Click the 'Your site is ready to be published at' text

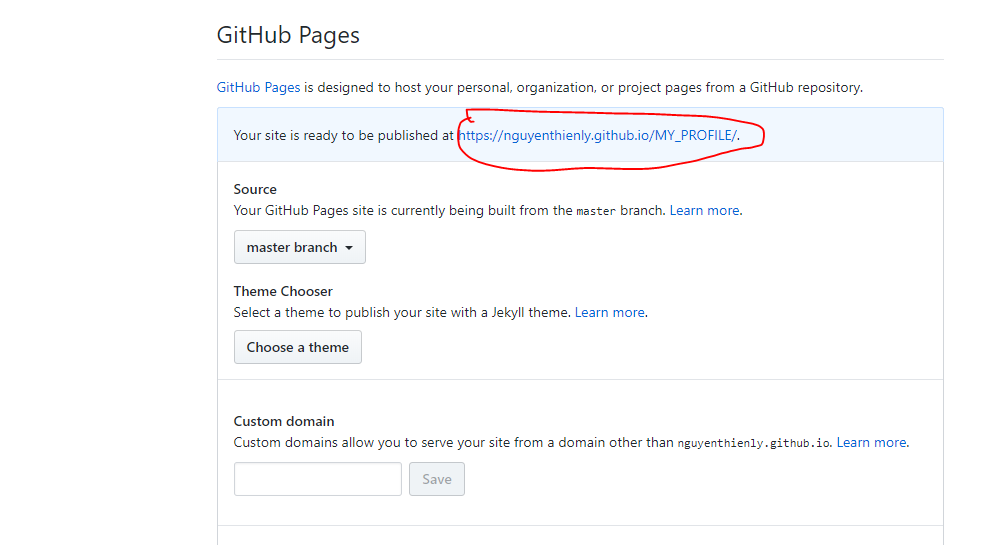pos(343,135)
